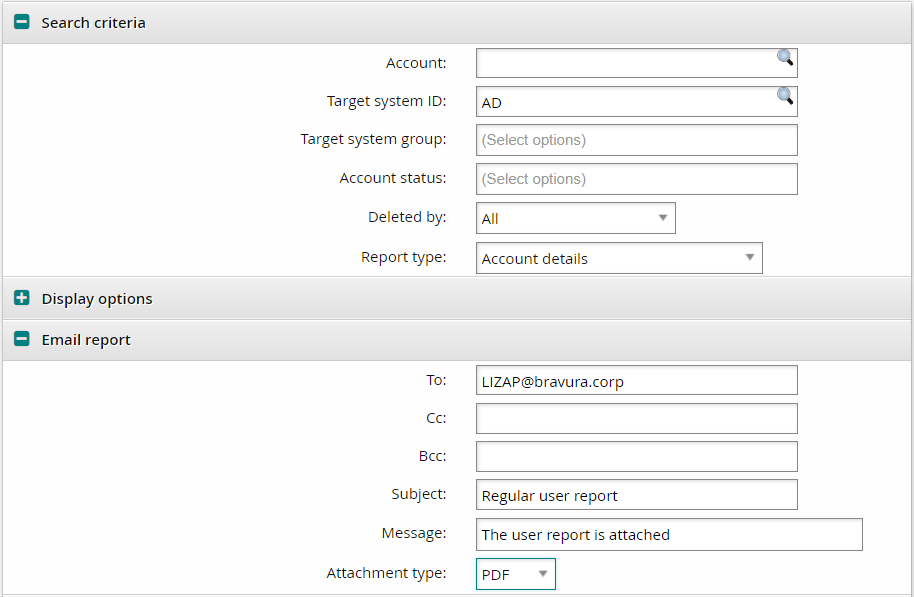Click the Message text field
The image size is (914, 597).
(x=668, y=534)
